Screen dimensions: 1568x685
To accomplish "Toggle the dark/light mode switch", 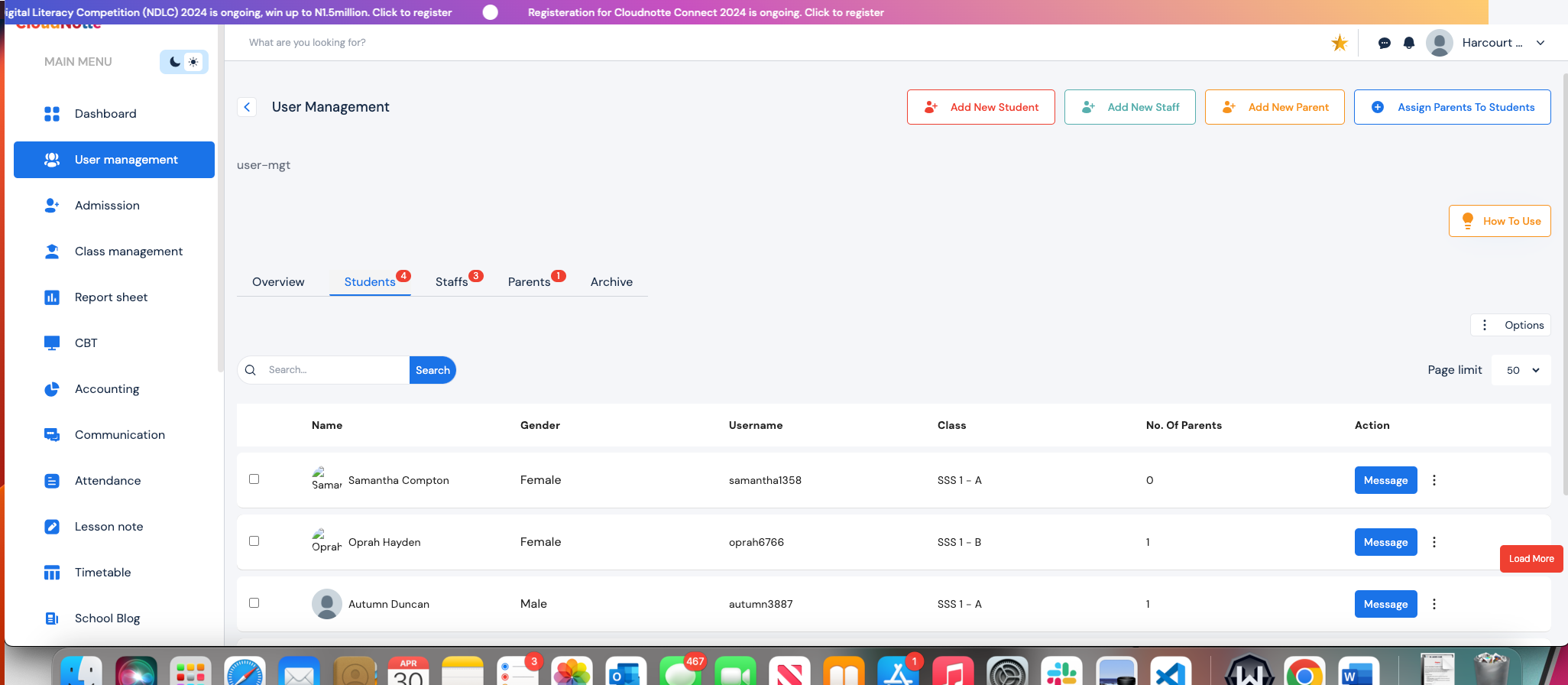I will (x=184, y=62).
